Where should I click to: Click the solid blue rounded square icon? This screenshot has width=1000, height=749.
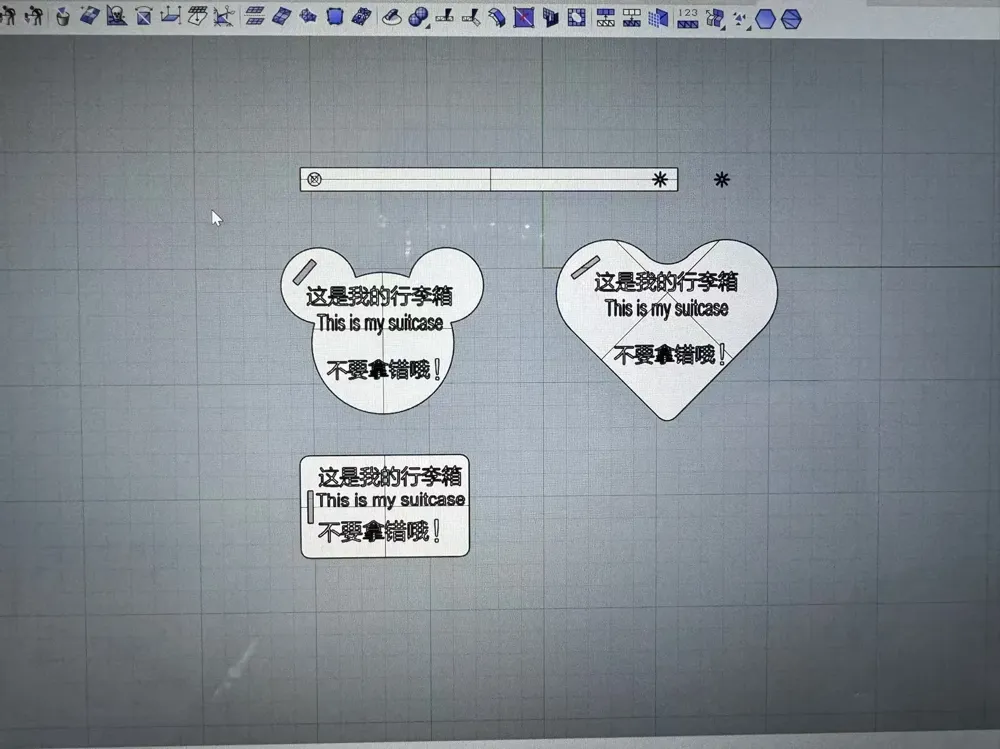coord(335,17)
